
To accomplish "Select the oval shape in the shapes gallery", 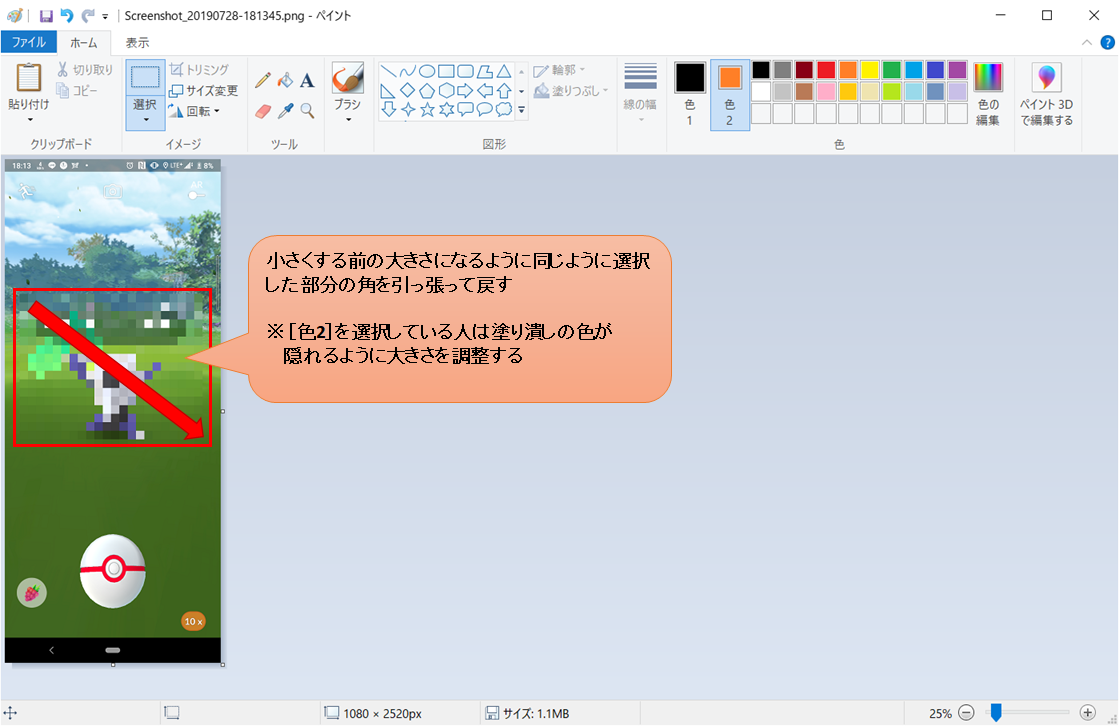I will (x=426, y=71).
